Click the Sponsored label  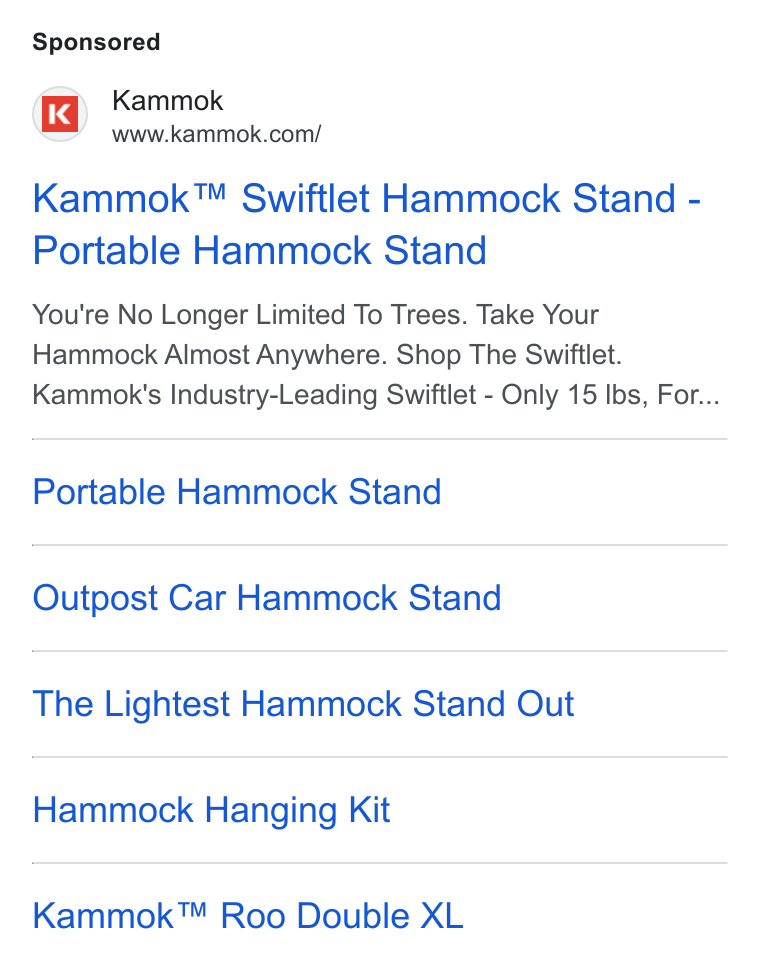coord(96,43)
